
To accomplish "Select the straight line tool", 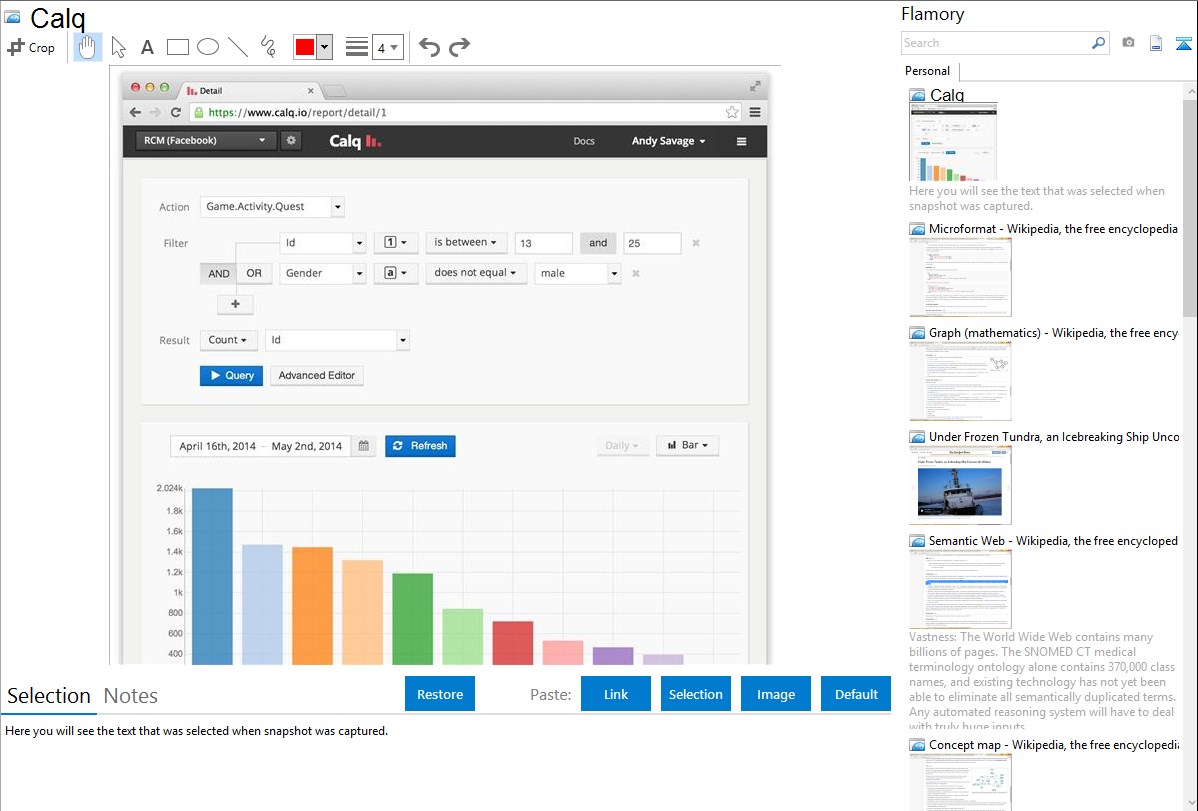I will [x=238, y=47].
